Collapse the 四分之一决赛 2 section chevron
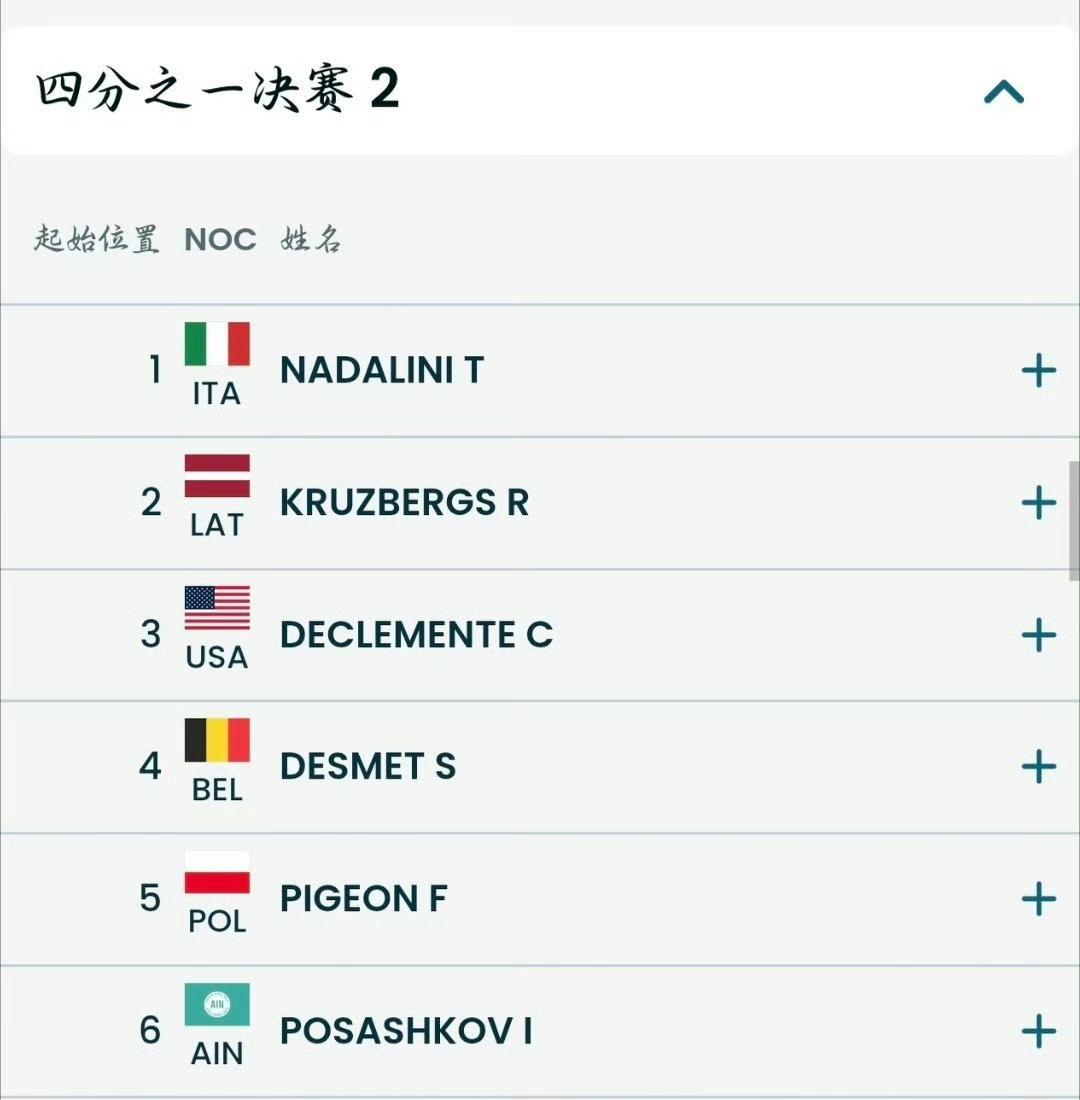 1004,92
